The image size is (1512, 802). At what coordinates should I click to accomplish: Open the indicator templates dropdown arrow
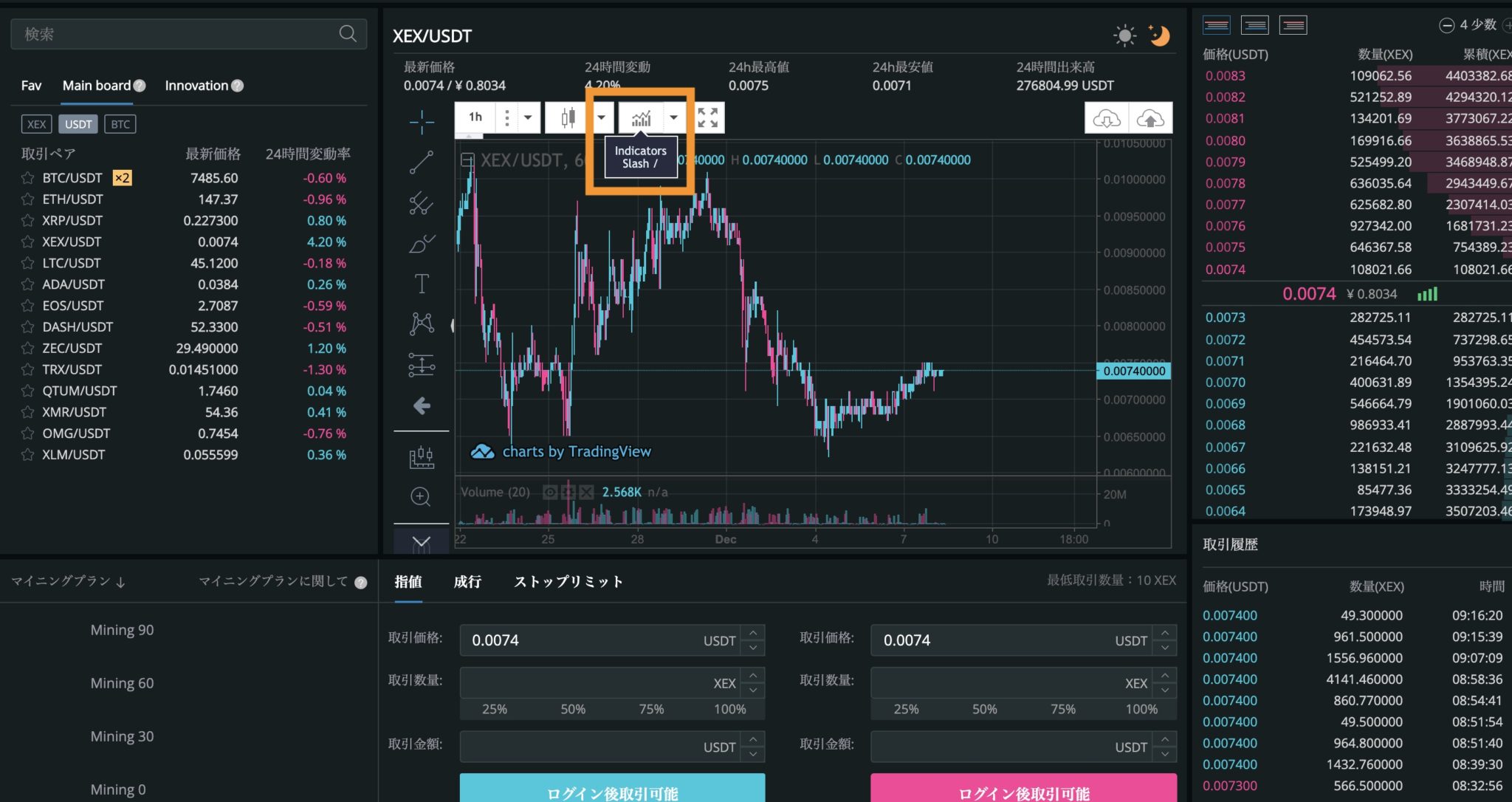click(673, 117)
